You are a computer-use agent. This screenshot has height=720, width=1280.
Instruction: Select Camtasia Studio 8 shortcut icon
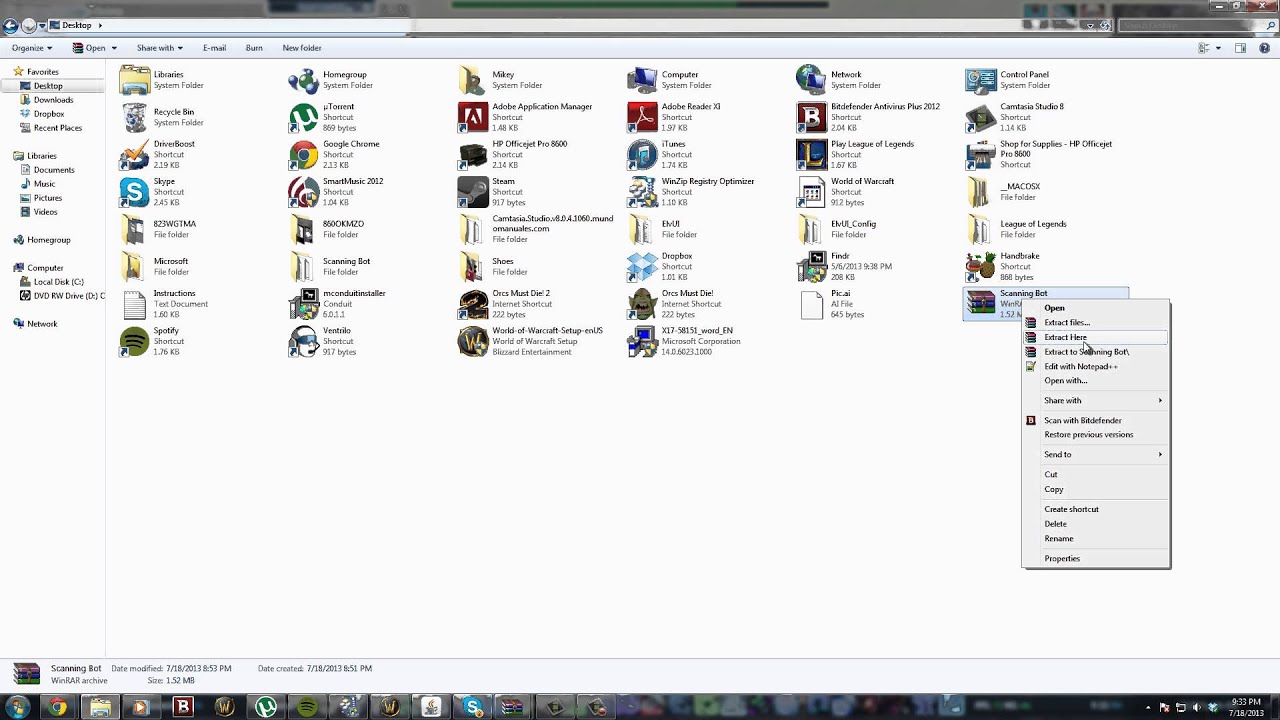[981, 117]
